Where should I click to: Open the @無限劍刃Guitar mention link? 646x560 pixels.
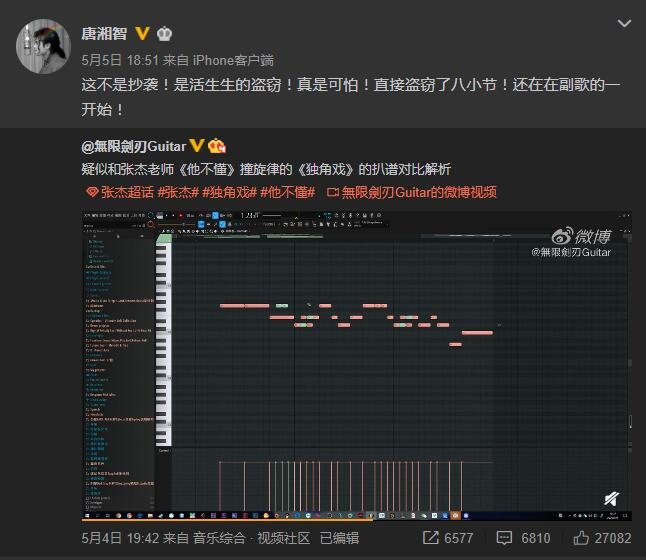click(x=134, y=146)
